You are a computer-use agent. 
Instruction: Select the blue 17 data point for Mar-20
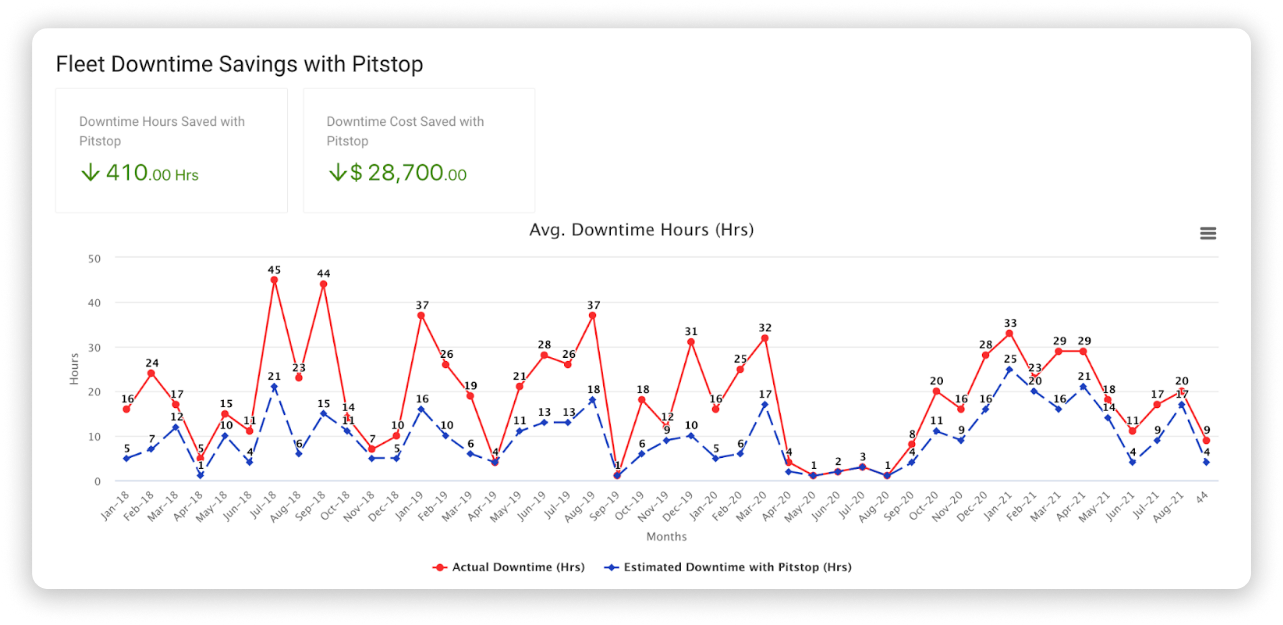[x=765, y=405]
